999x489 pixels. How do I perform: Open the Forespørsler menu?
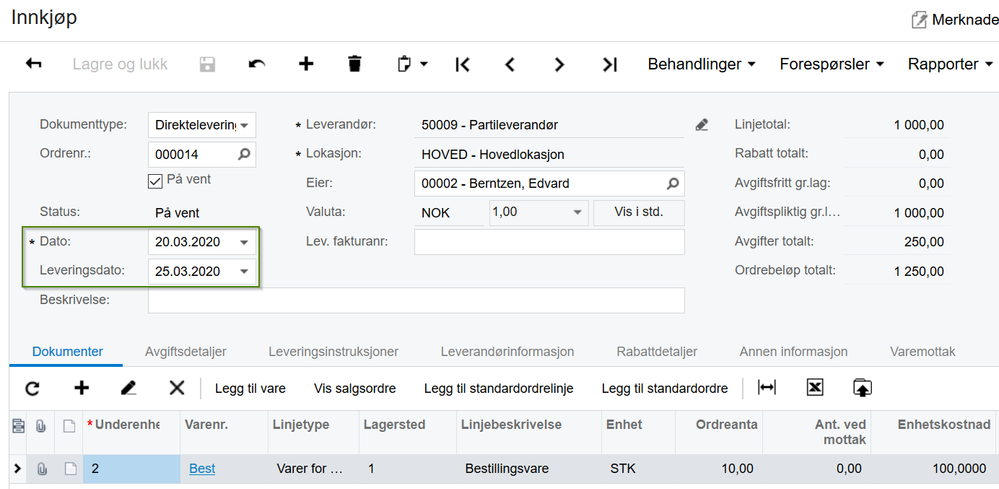click(x=831, y=64)
